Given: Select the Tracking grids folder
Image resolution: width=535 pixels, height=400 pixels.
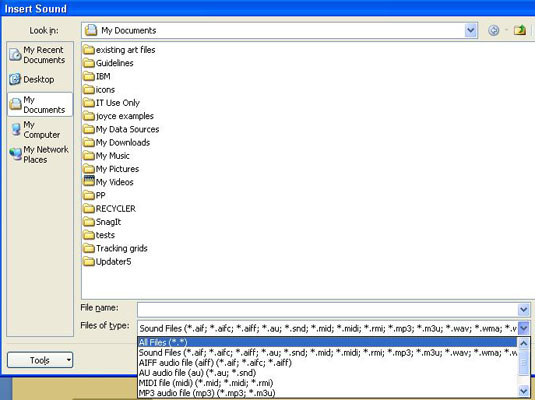Looking at the screenshot, I should pos(116,248).
